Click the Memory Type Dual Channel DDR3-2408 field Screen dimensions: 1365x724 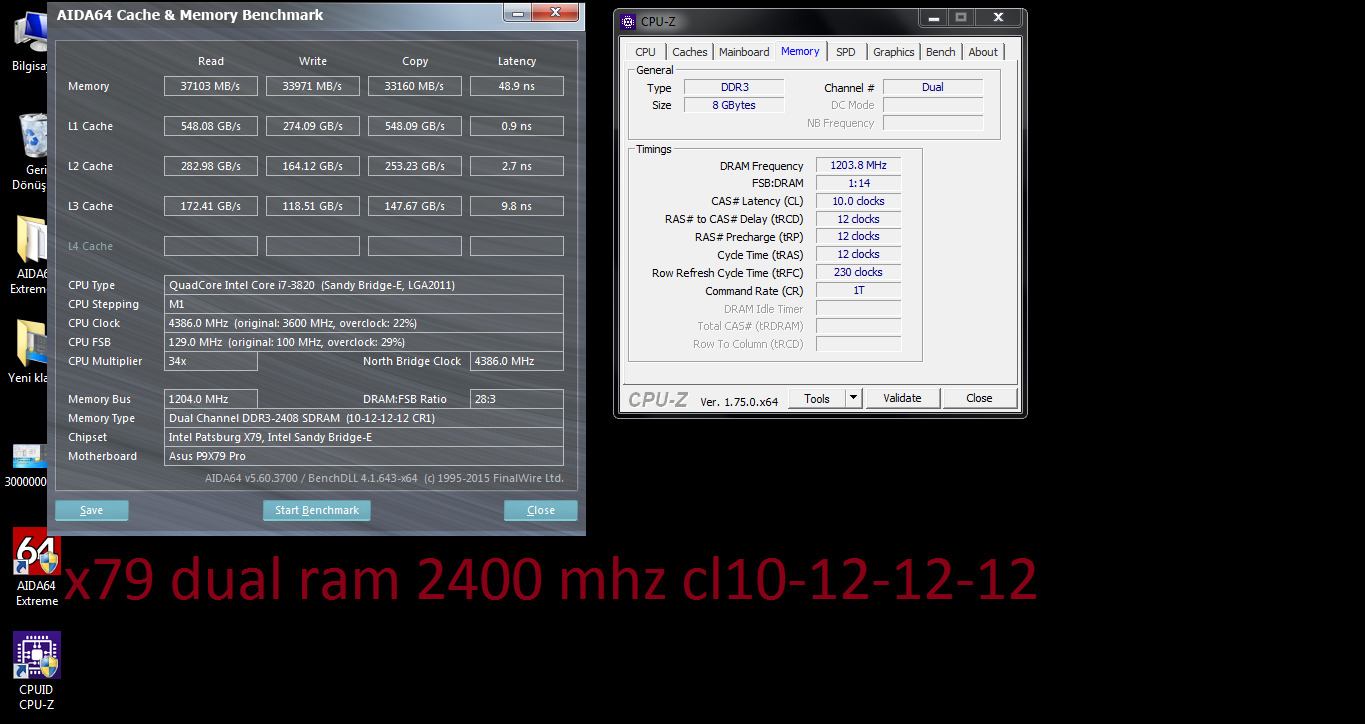tap(364, 418)
